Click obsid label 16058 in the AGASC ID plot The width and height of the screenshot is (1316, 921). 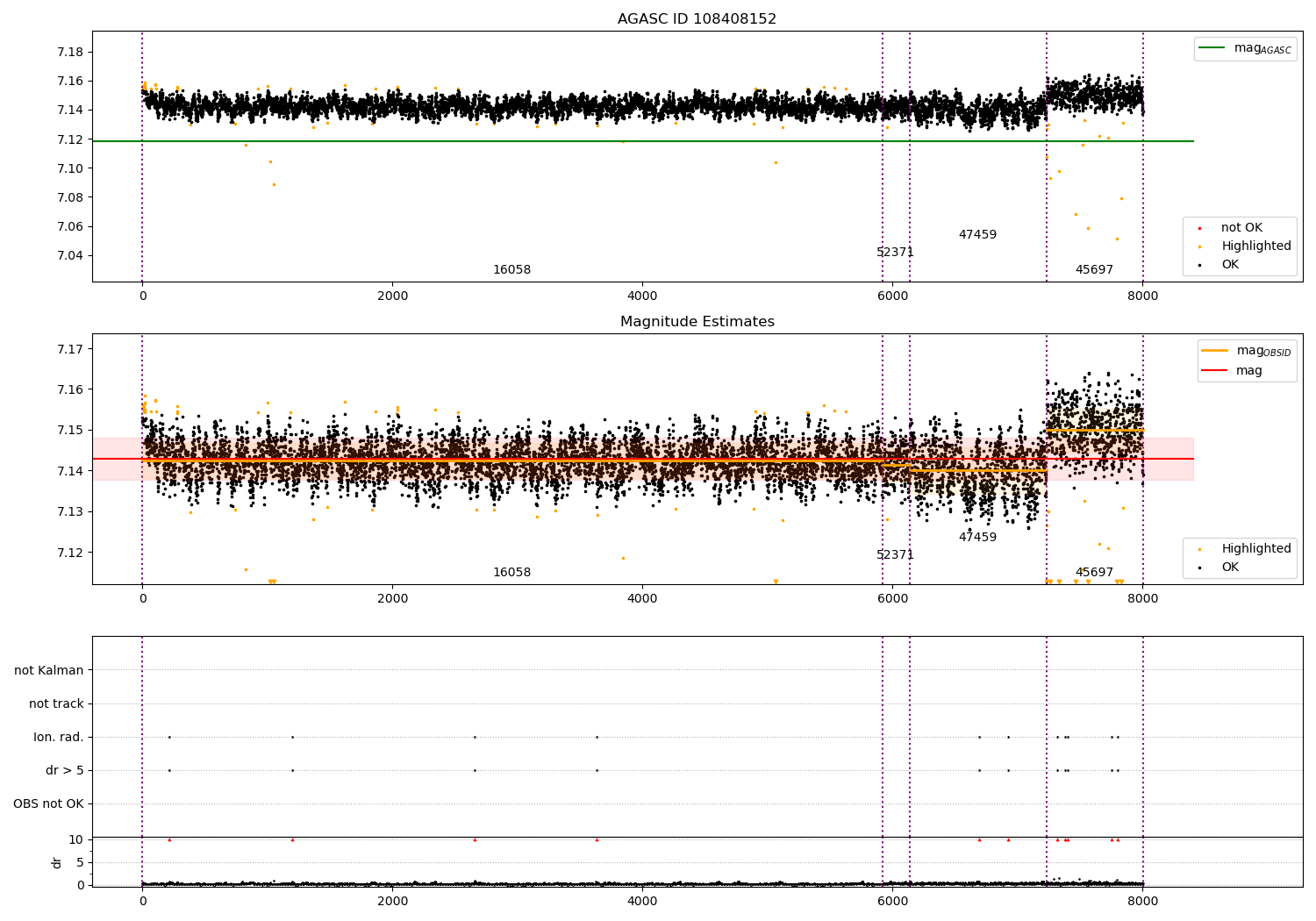coord(511,269)
